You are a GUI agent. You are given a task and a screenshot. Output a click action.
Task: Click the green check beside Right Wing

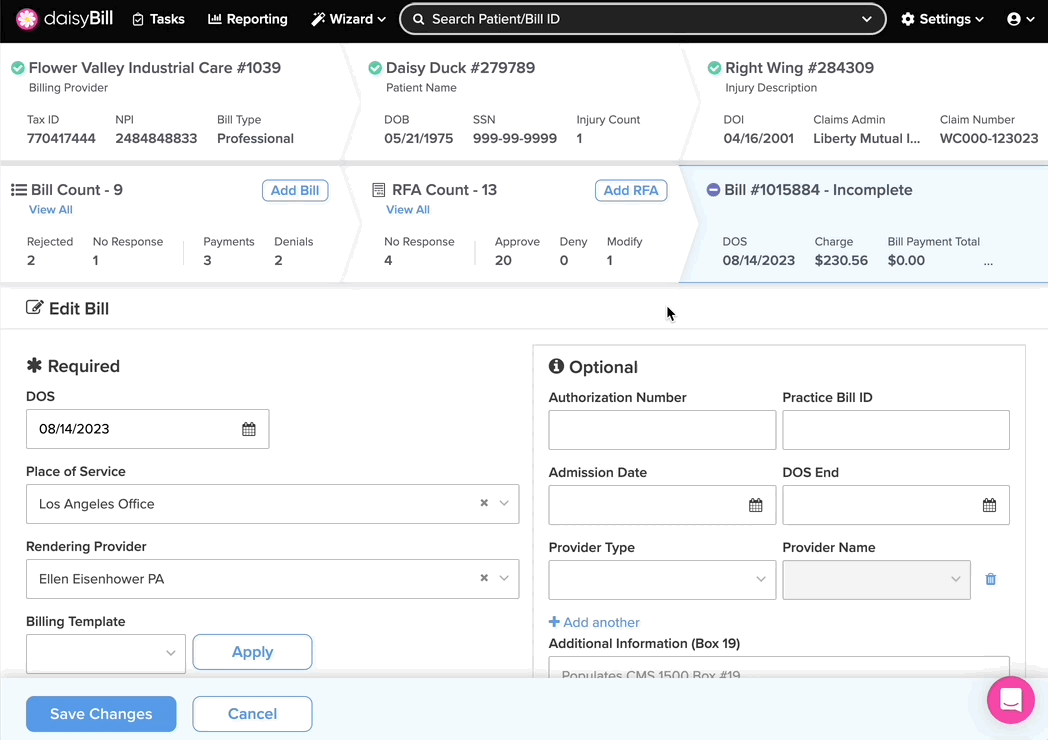(x=714, y=68)
